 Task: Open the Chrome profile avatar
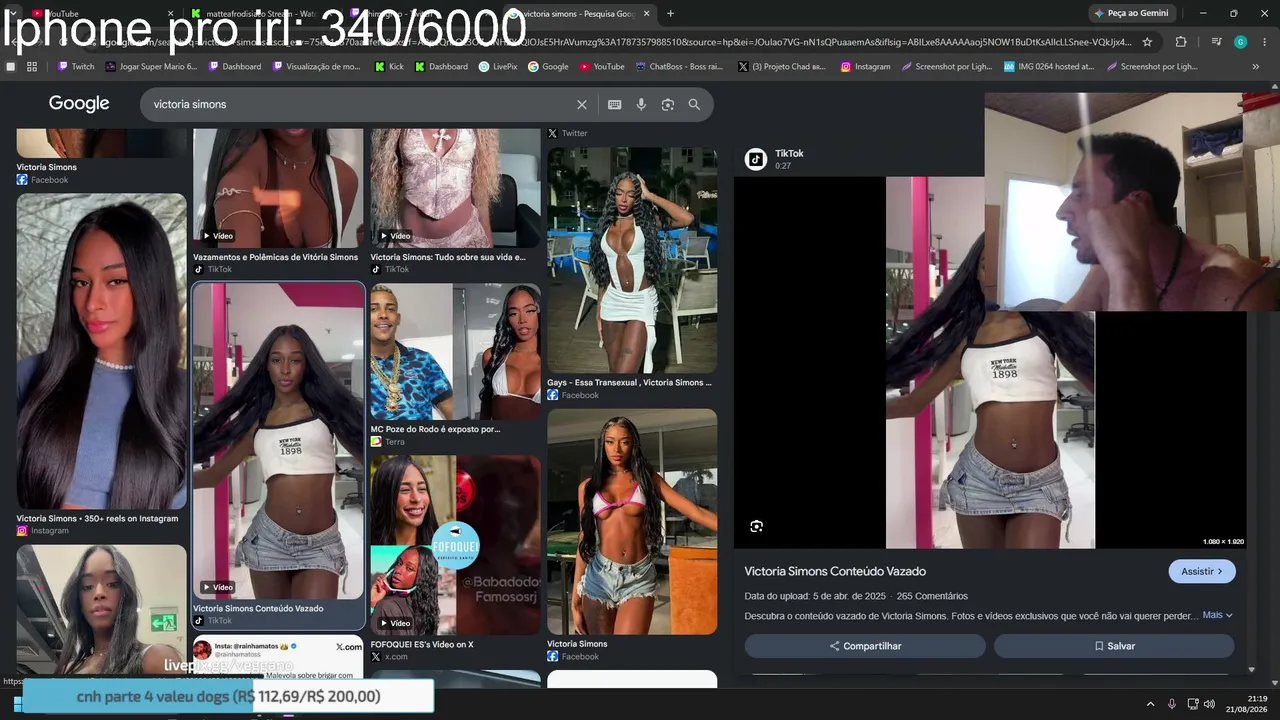[x=1240, y=42]
